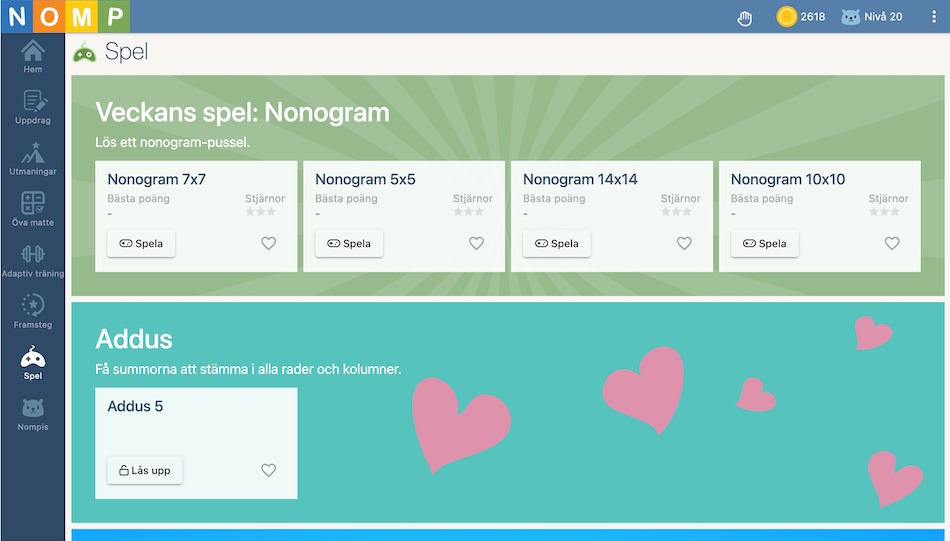The width and height of the screenshot is (950, 541).
Task: Favorite Addus 5 with heart
Action: (x=268, y=470)
